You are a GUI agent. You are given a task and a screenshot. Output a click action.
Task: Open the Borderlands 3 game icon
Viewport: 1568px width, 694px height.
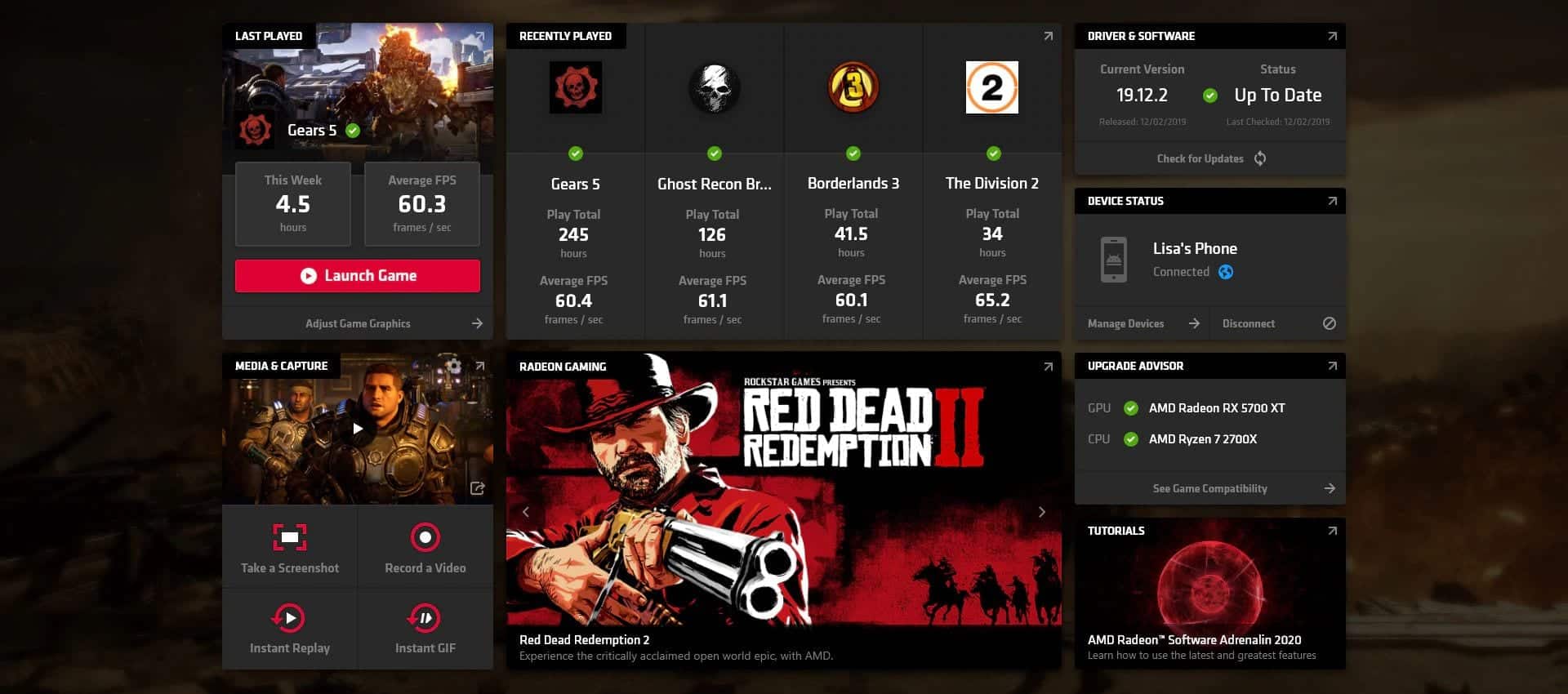click(x=853, y=87)
